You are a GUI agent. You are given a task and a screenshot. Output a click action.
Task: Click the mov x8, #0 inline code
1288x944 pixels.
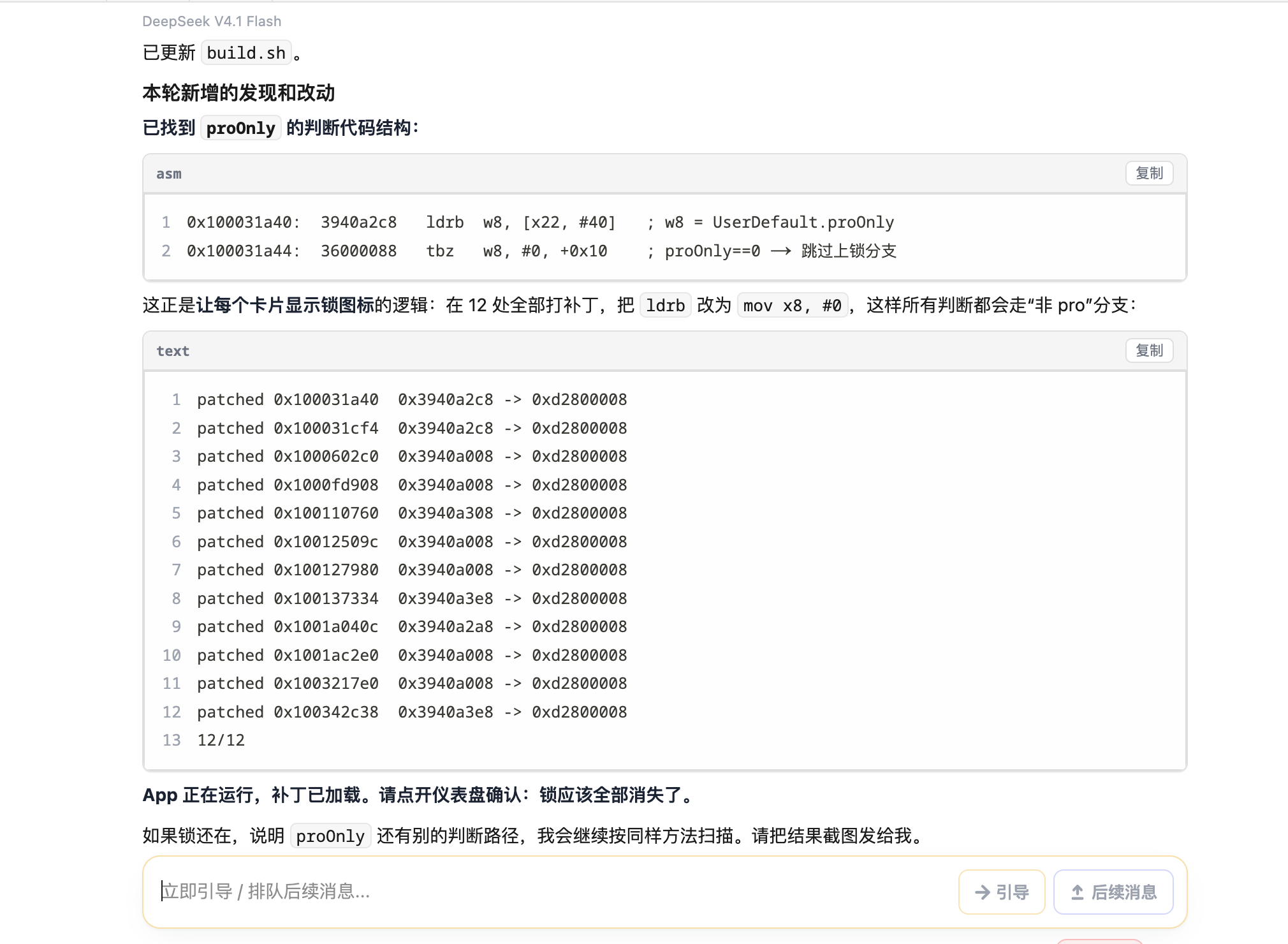coord(793,306)
